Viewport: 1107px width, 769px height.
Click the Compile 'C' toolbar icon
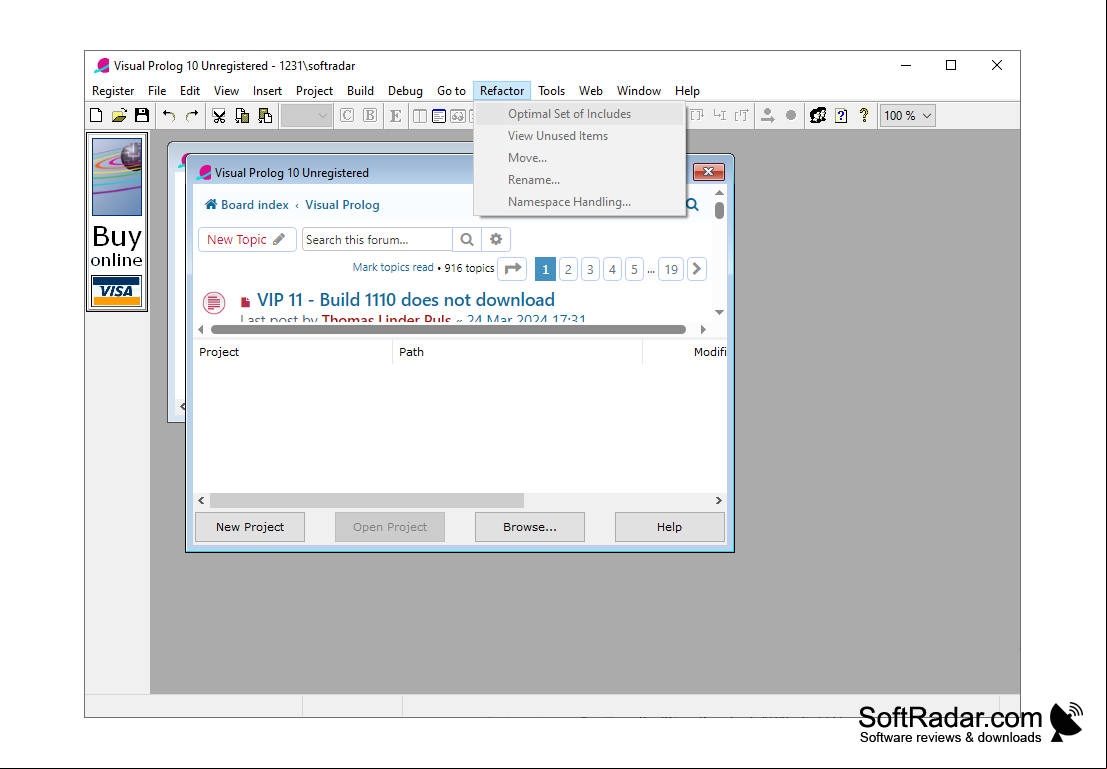pyautogui.click(x=347, y=115)
